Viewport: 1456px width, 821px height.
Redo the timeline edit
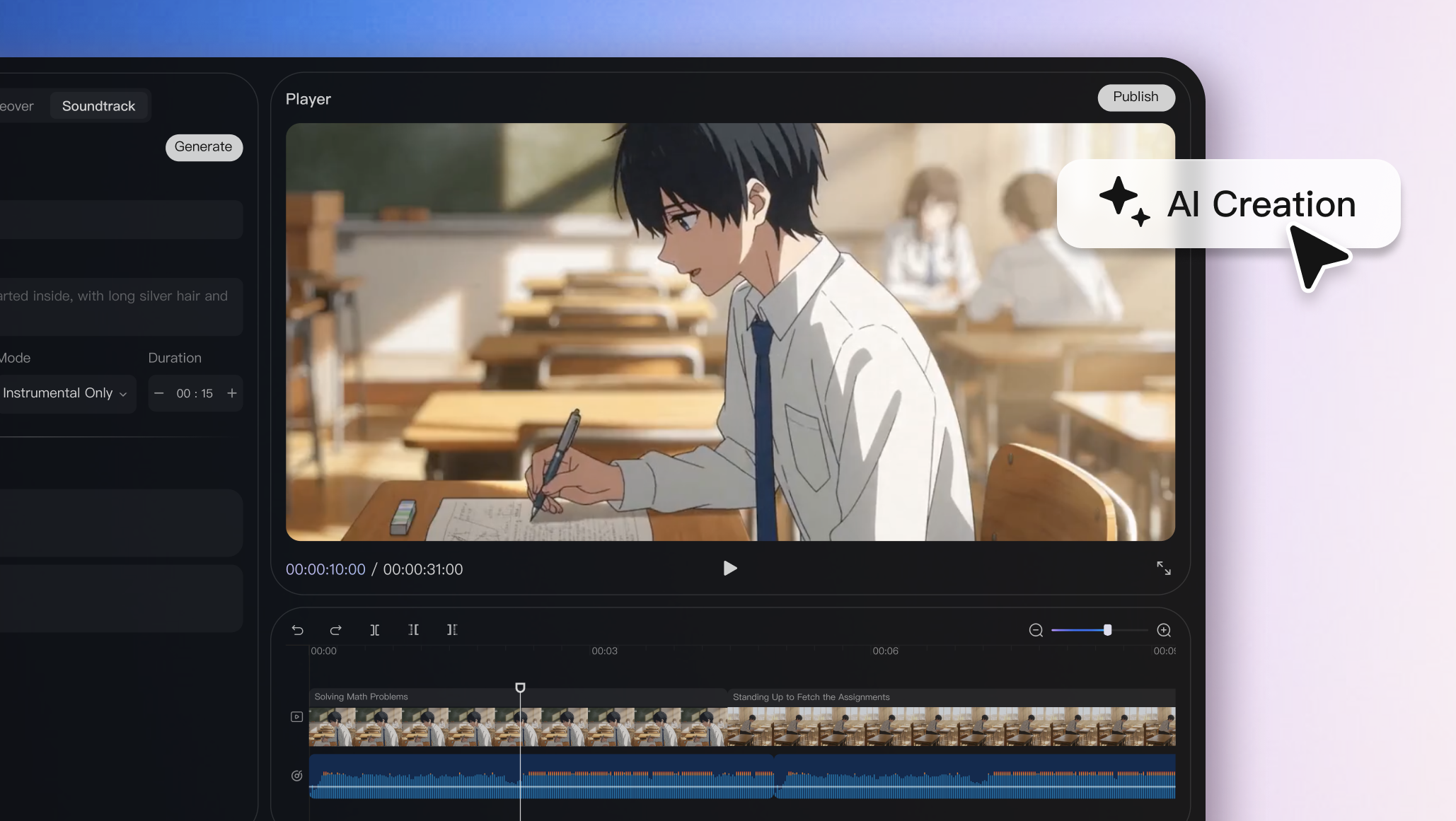point(336,630)
